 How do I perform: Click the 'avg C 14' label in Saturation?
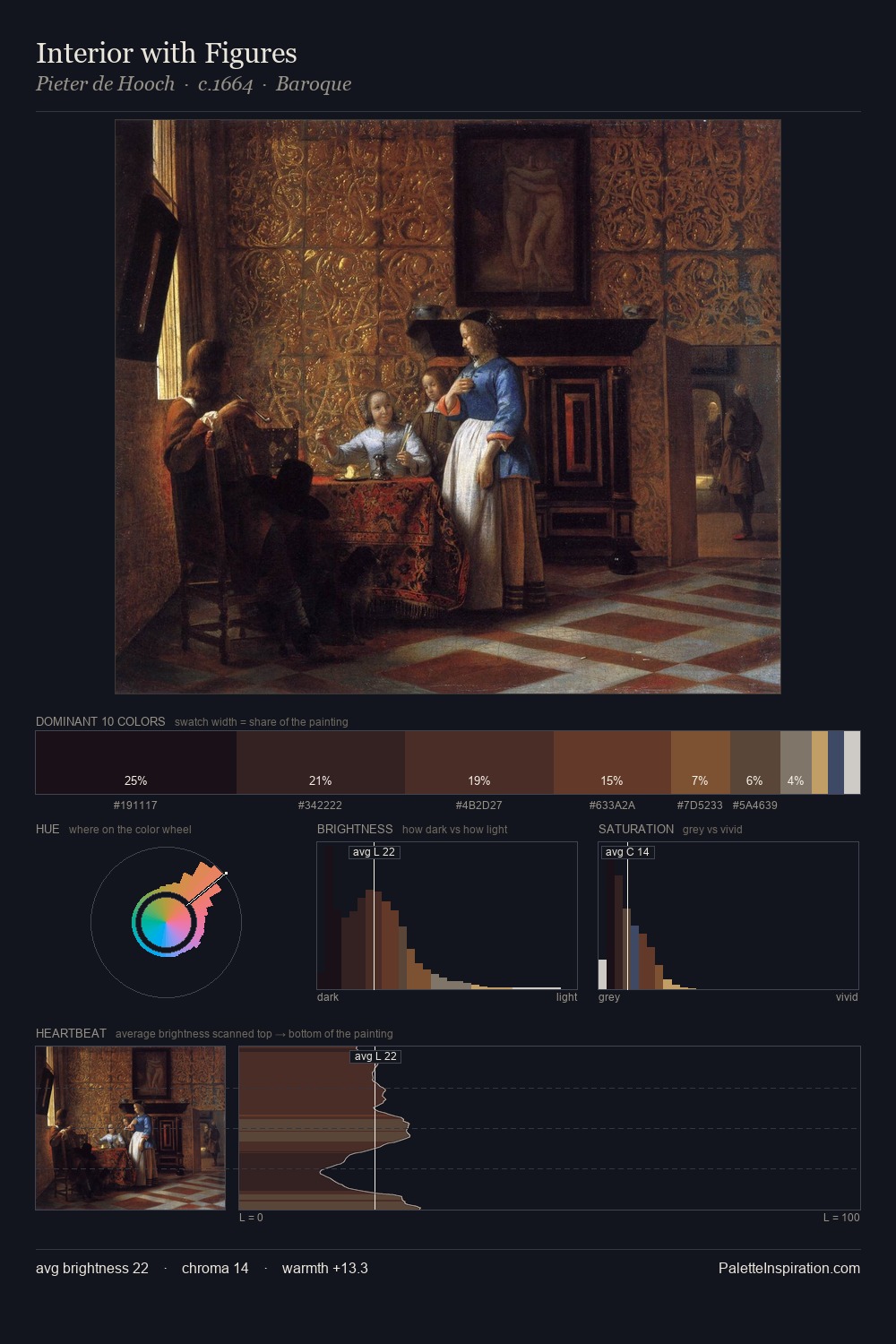(x=627, y=852)
